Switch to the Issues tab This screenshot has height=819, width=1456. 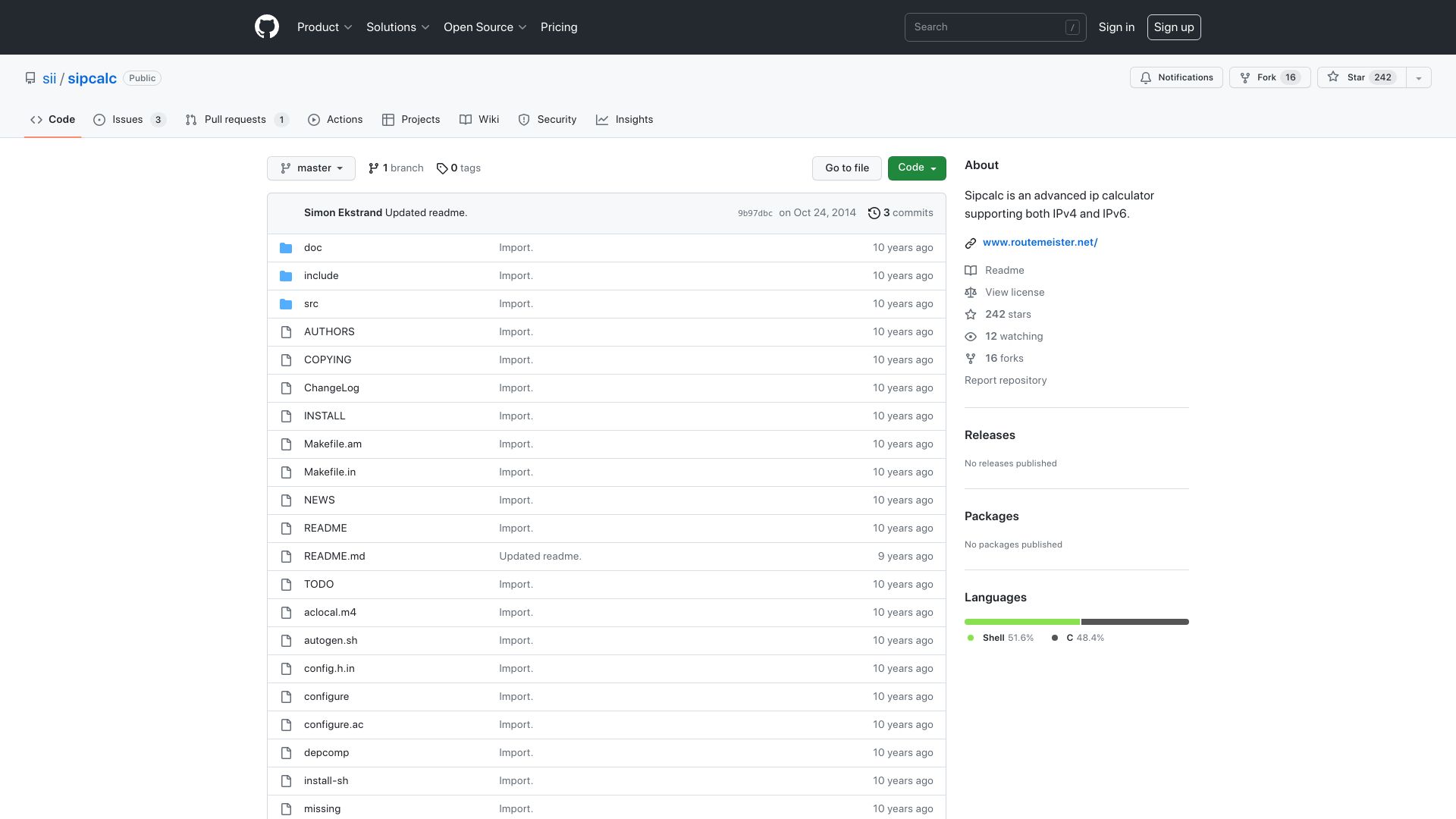pyautogui.click(x=130, y=120)
